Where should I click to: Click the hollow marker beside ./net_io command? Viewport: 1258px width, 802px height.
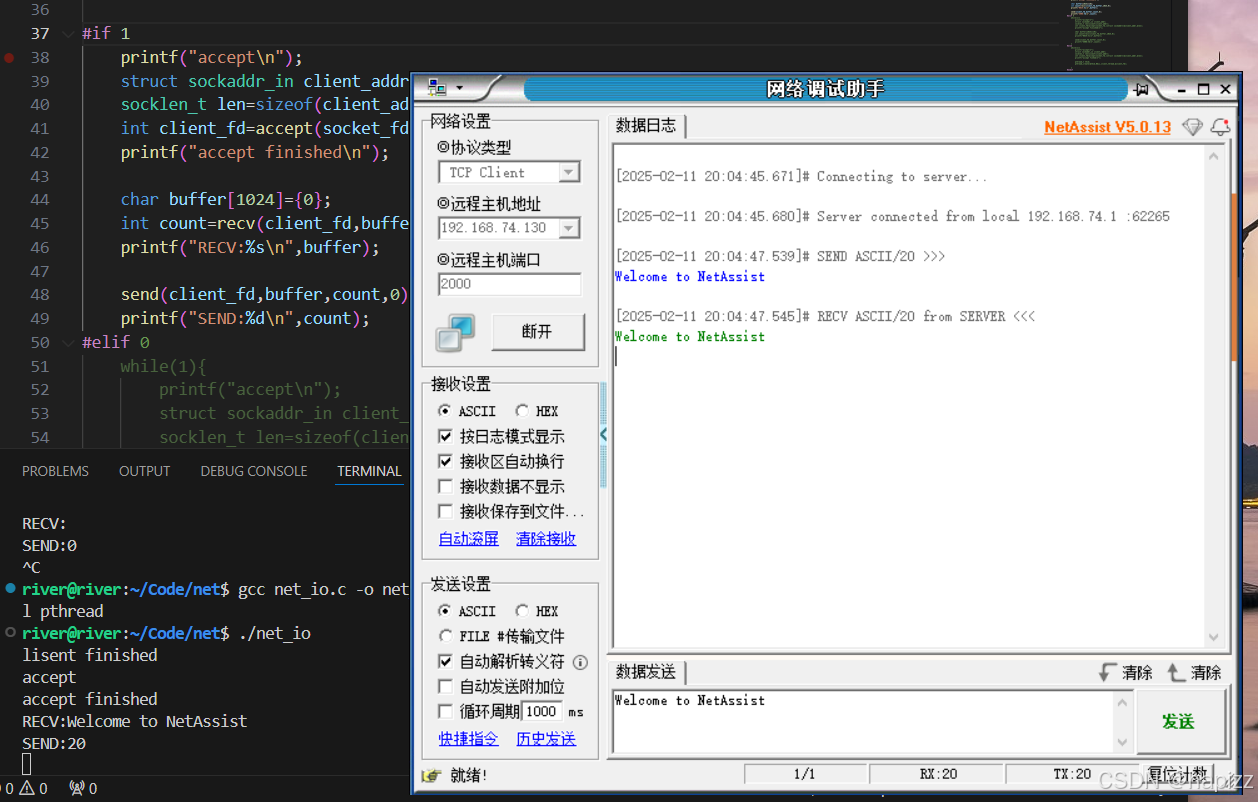click(x=9, y=633)
